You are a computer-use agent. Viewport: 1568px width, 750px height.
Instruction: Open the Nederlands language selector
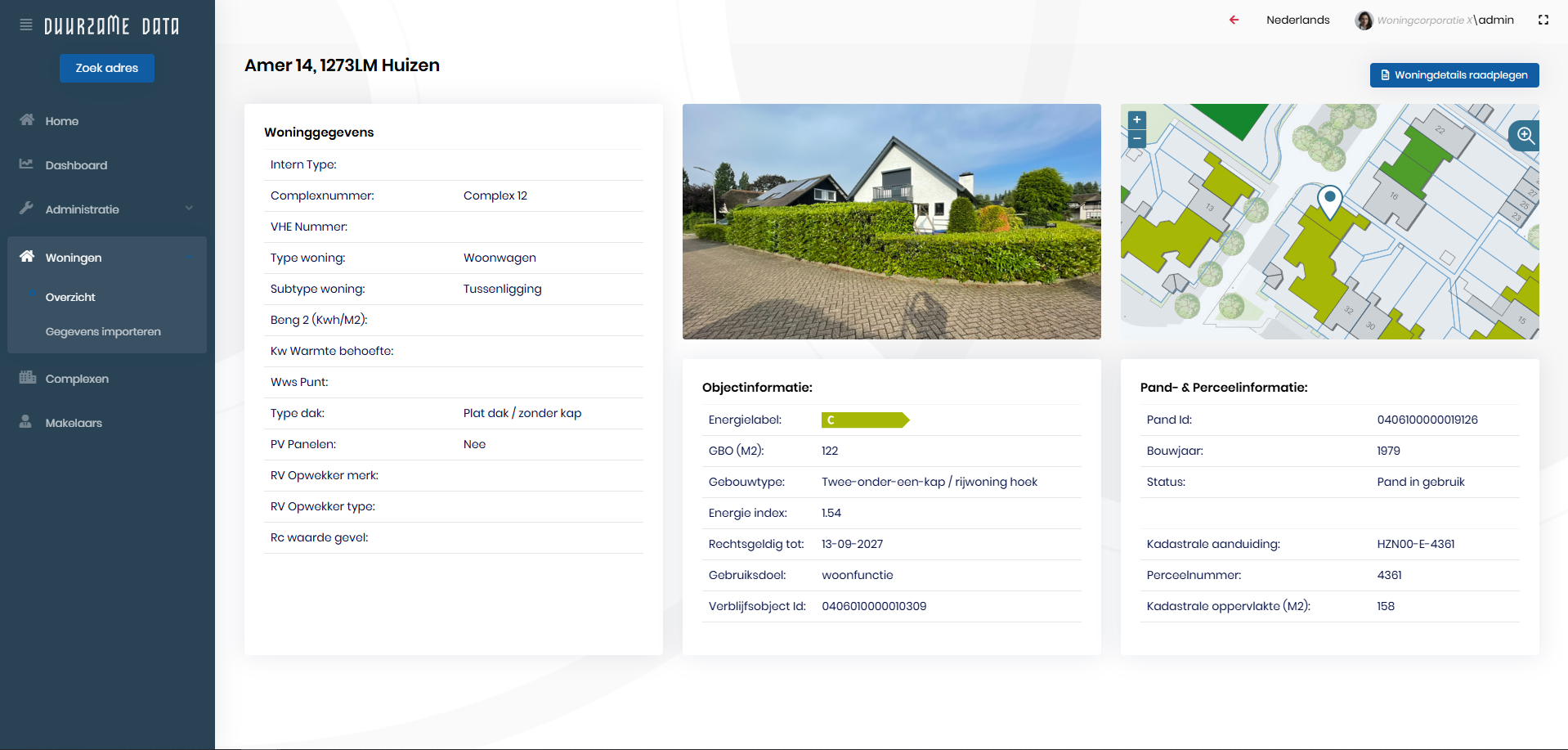click(1297, 20)
